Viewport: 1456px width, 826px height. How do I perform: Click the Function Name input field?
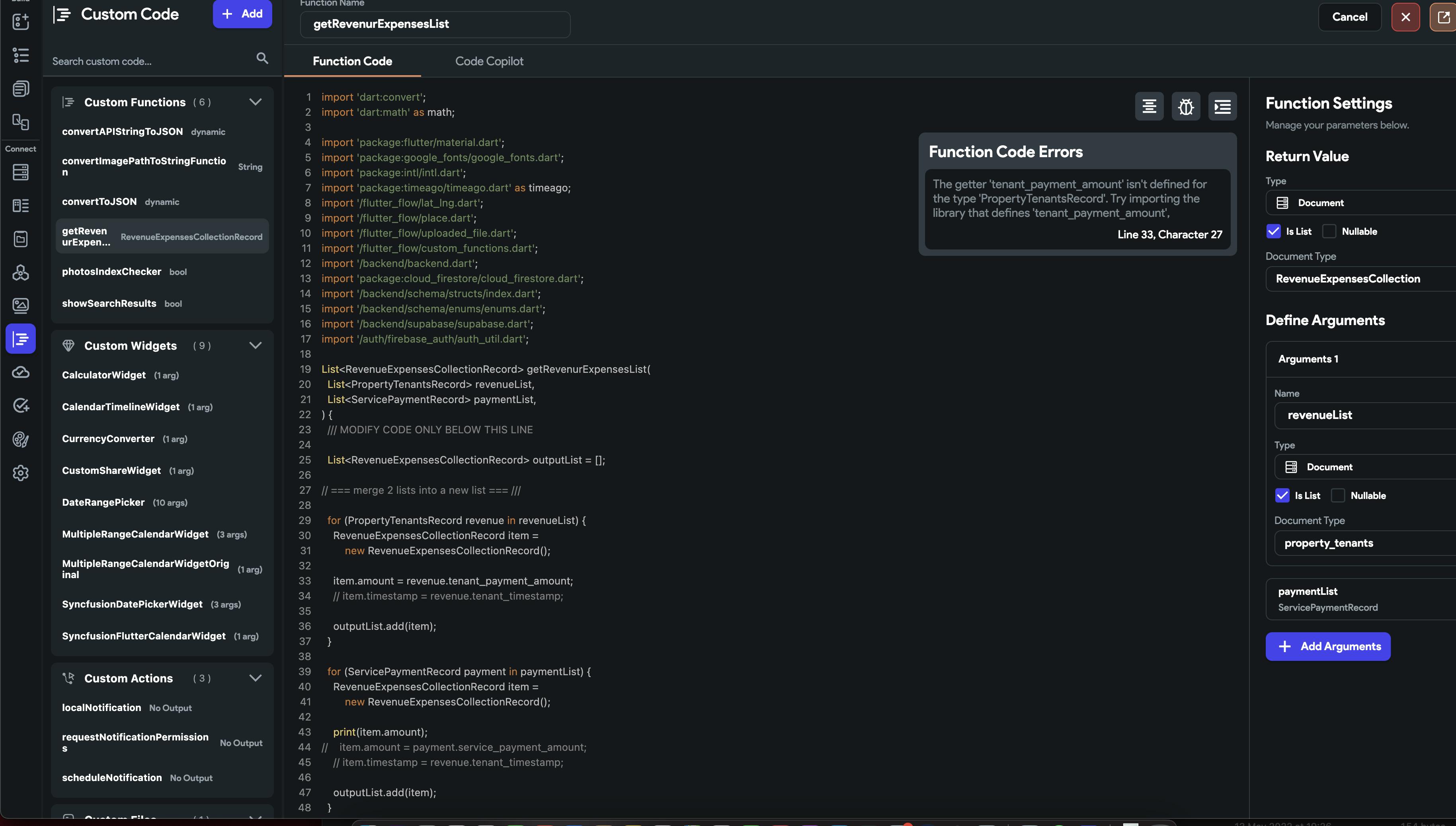(435, 24)
